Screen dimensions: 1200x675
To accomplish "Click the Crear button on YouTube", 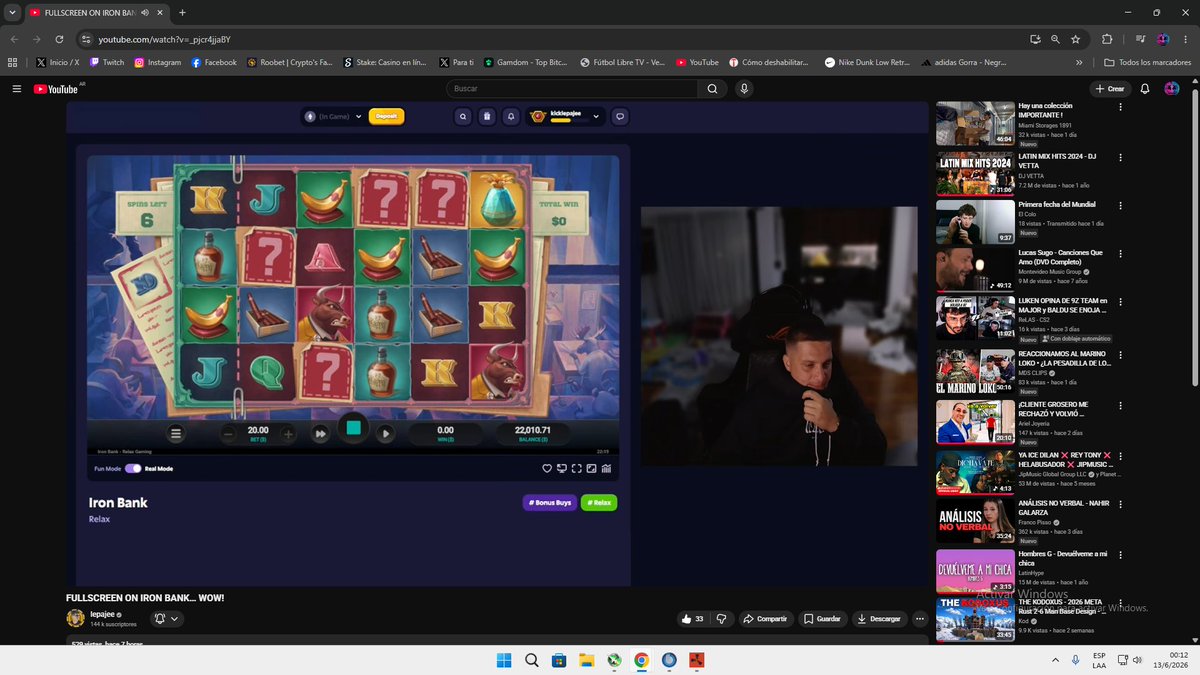I will pyautogui.click(x=1110, y=89).
